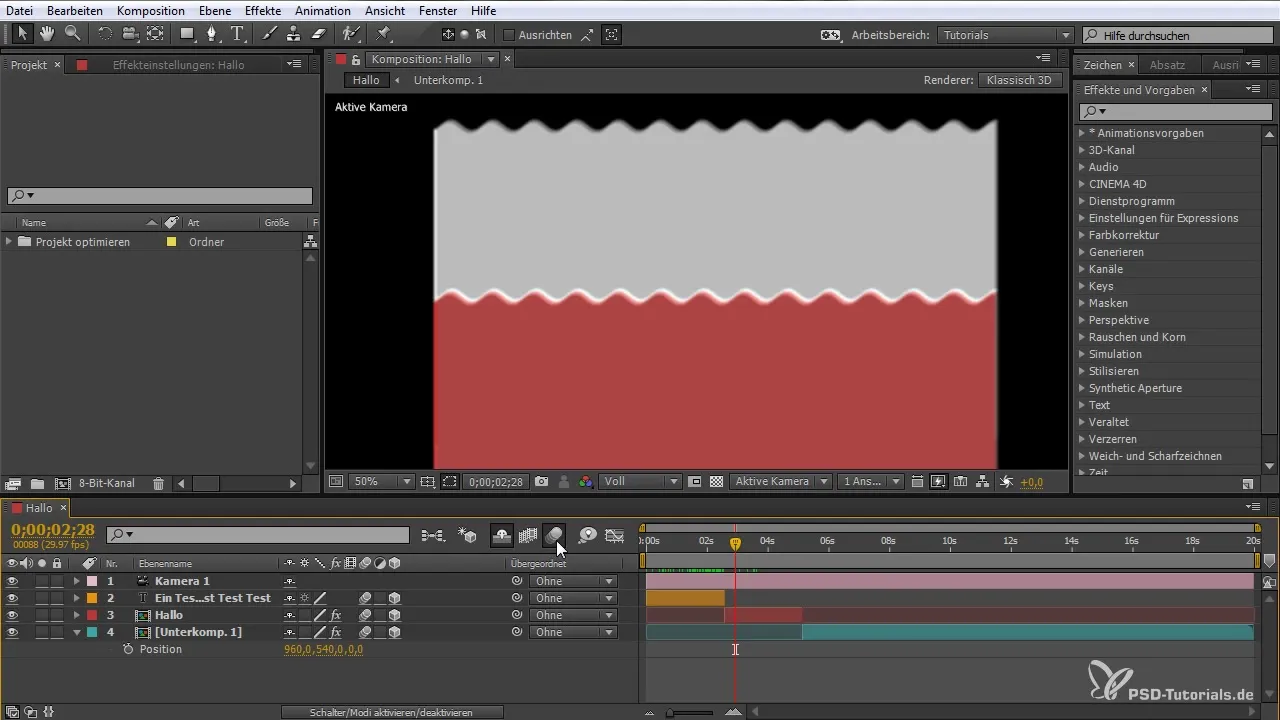The height and width of the screenshot is (720, 1280).
Task: Click 8-Bit-Kanal color depth button
Action: click(x=107, y=483)
